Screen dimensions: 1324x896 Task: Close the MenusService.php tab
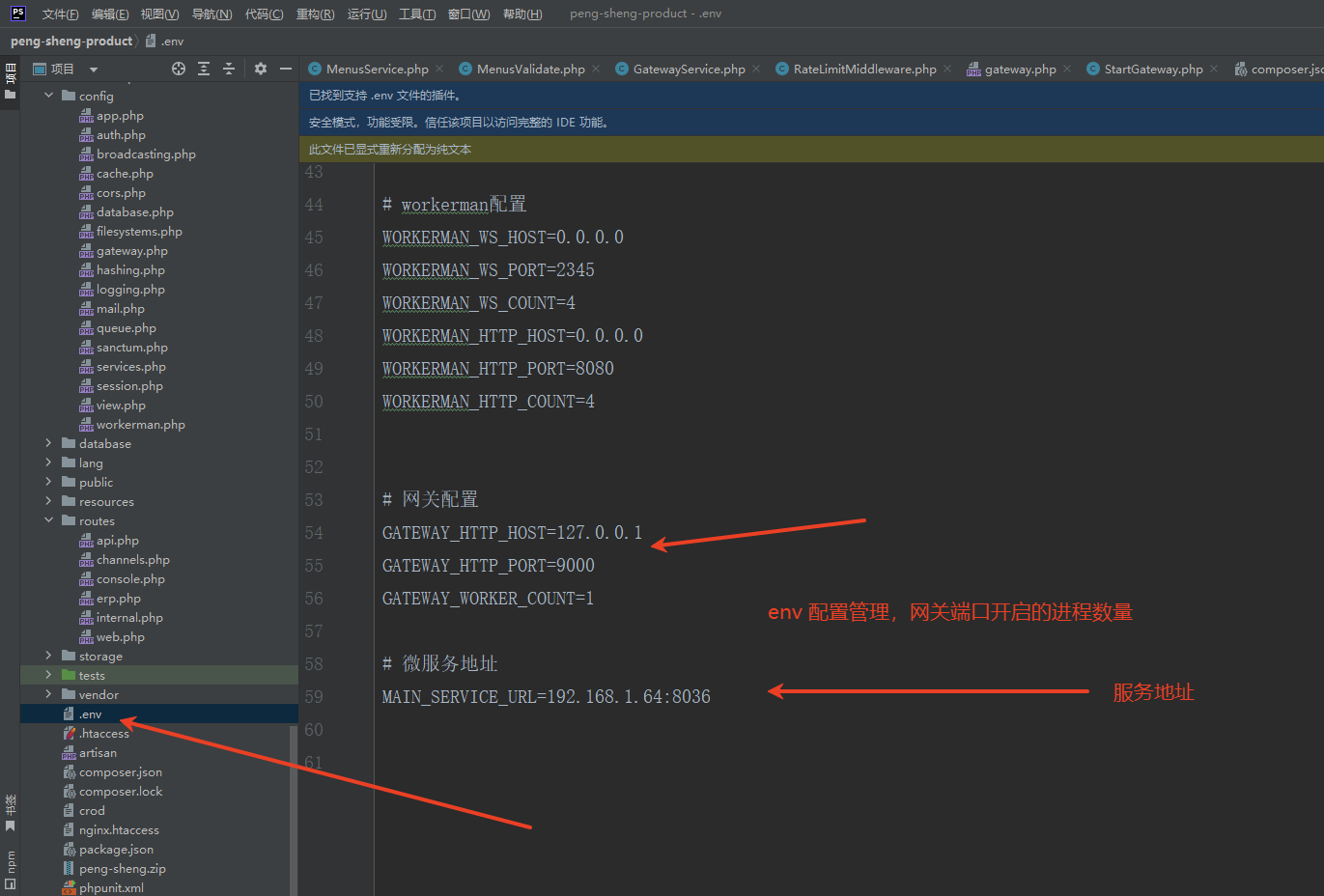pyautogui.click(x=439, y=69)
